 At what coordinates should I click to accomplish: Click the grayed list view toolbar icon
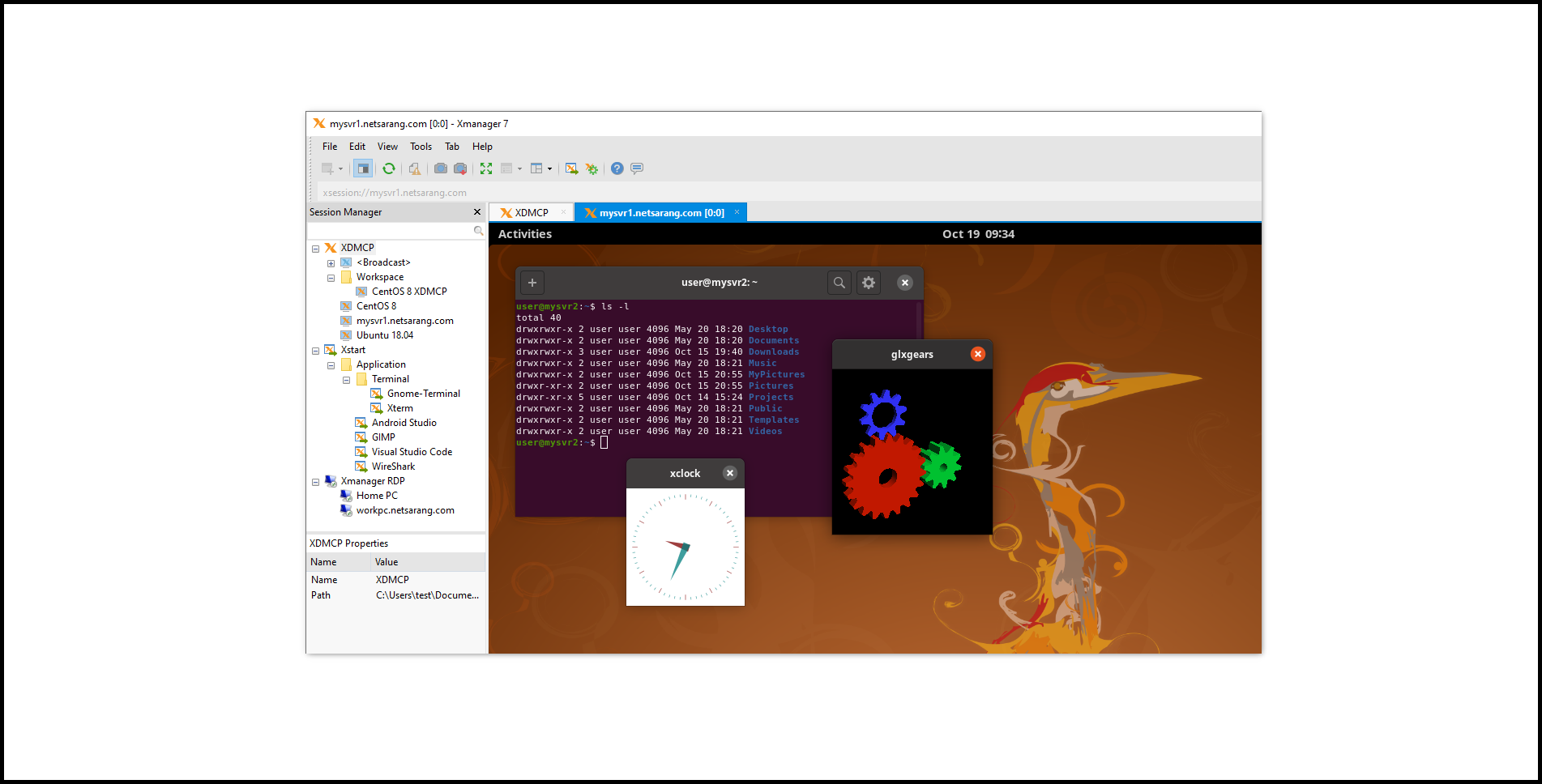[x=507, y=168]
